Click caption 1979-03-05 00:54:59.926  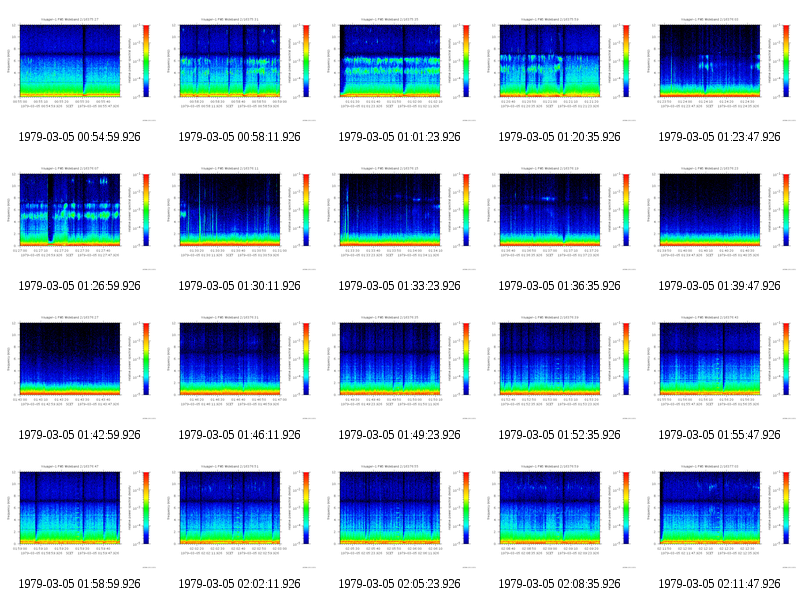tap(79, 137)
